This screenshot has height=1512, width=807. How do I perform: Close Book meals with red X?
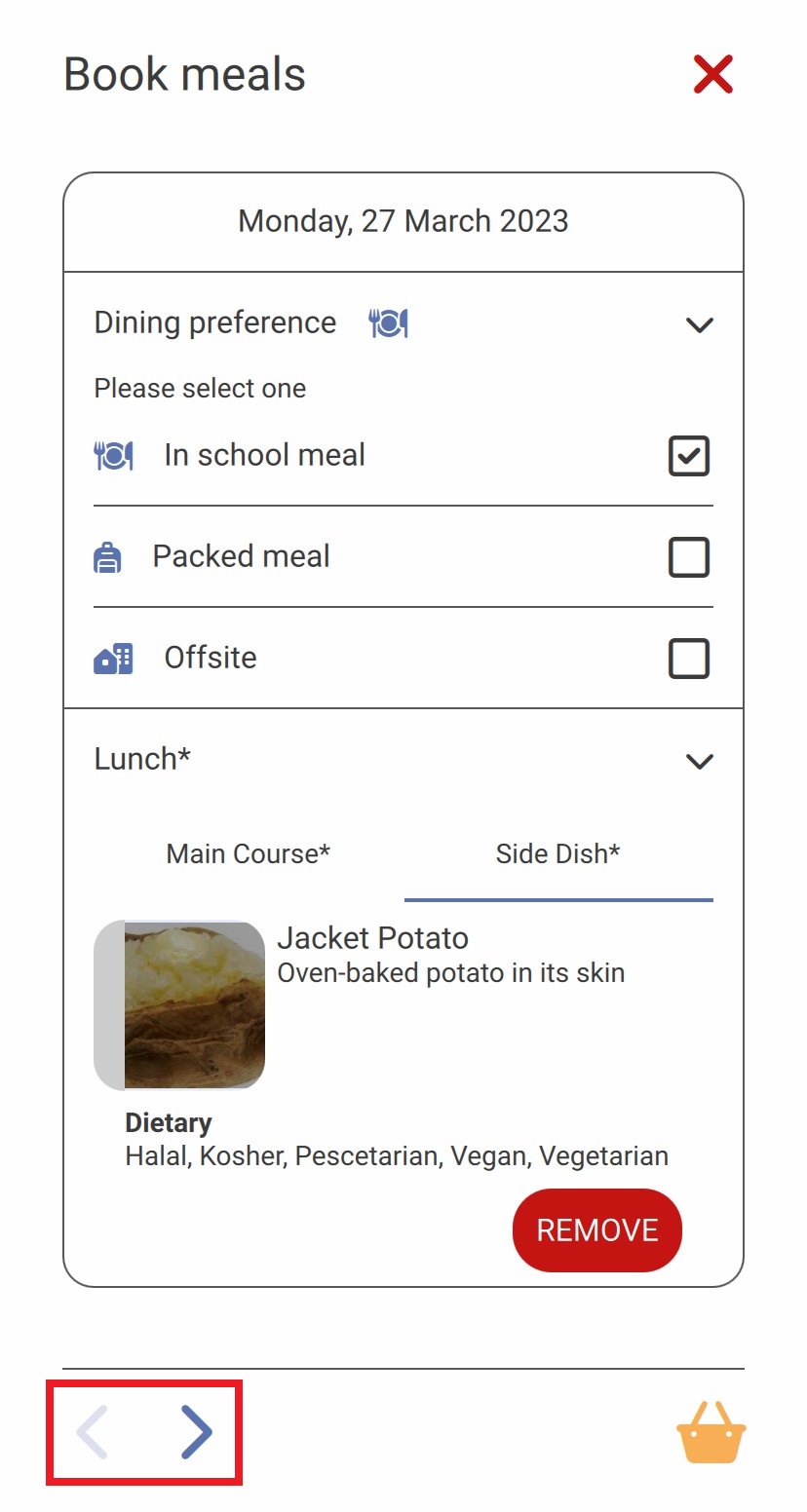[x=713, y=75]
